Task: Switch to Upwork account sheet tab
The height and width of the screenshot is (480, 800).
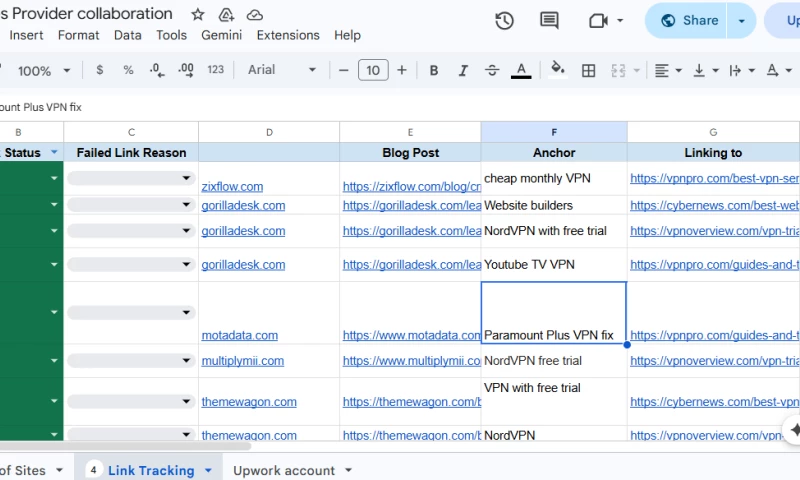Action: [284, 470]
